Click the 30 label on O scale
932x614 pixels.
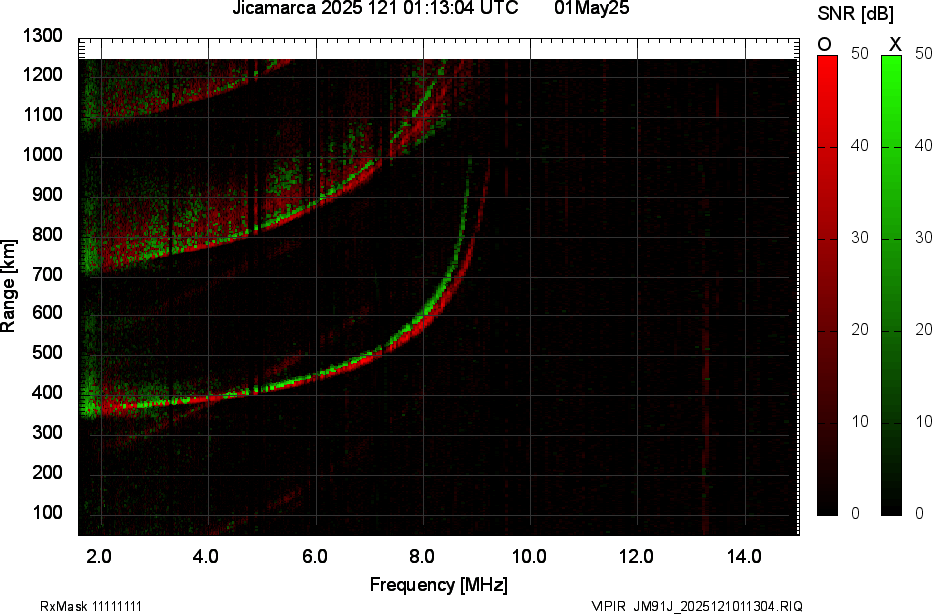point(859,238)
